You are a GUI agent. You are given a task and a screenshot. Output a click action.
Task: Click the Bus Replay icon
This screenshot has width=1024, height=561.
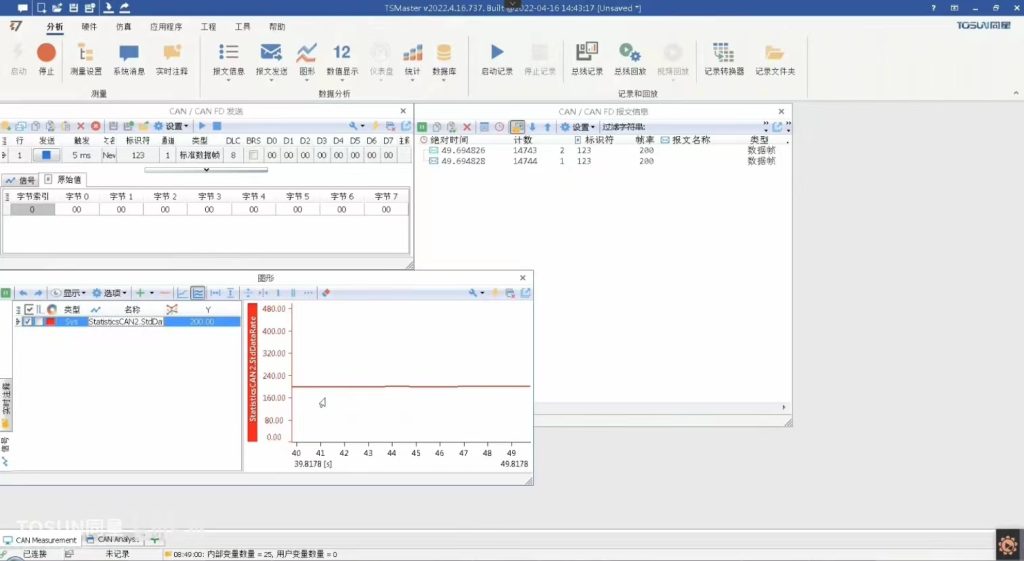pyautogui.click(x=629, y=54)
